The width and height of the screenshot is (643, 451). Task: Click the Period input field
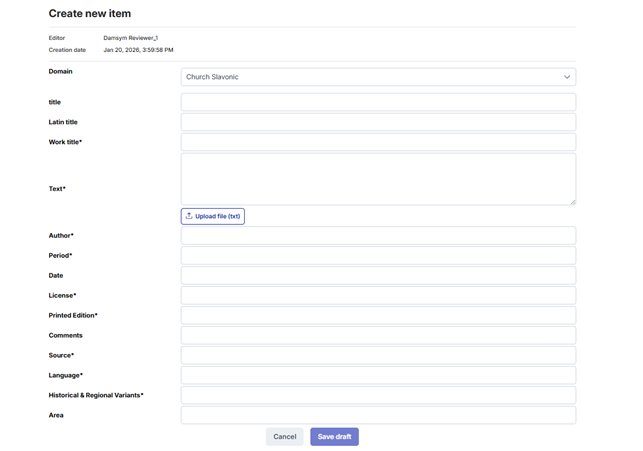coord(378,256)
